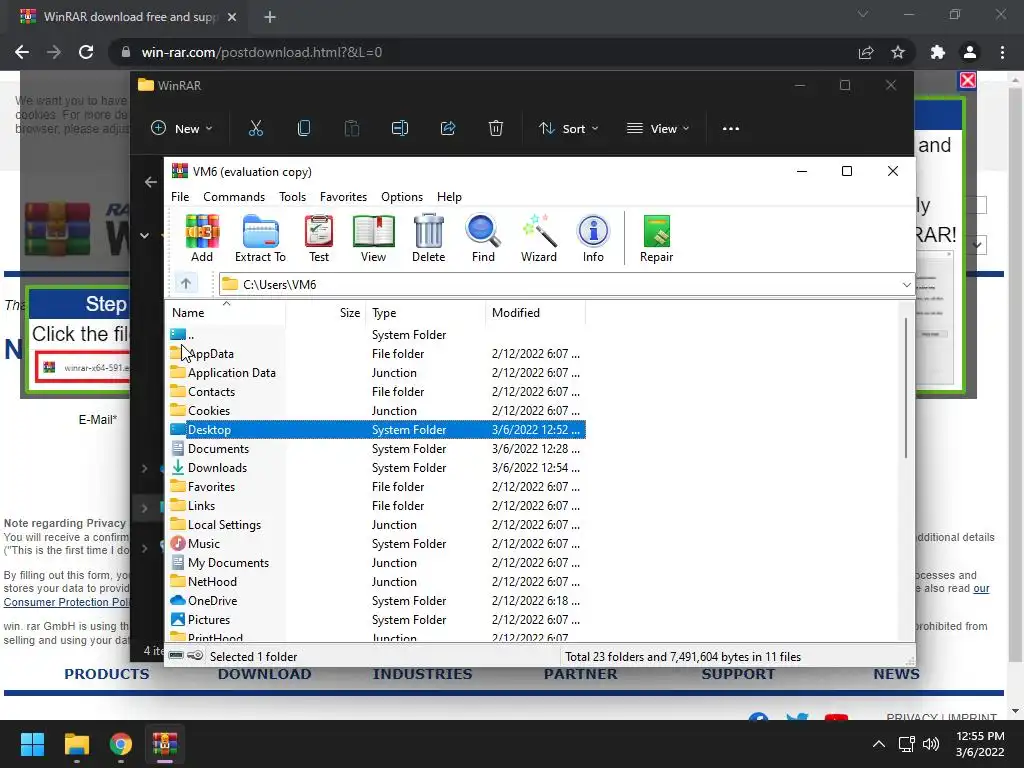This screenshot has height=768, width=1024.
Task: Select the Application Data row
Action: pos(376,372)
